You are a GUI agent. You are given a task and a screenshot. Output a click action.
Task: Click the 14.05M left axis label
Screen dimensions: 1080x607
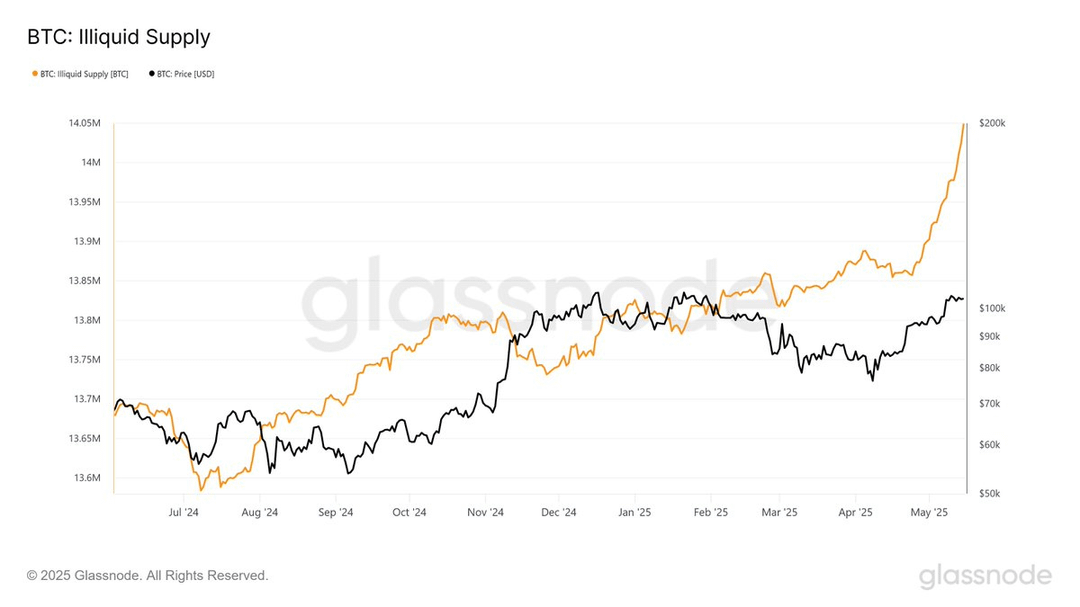(x=84, y=123)
